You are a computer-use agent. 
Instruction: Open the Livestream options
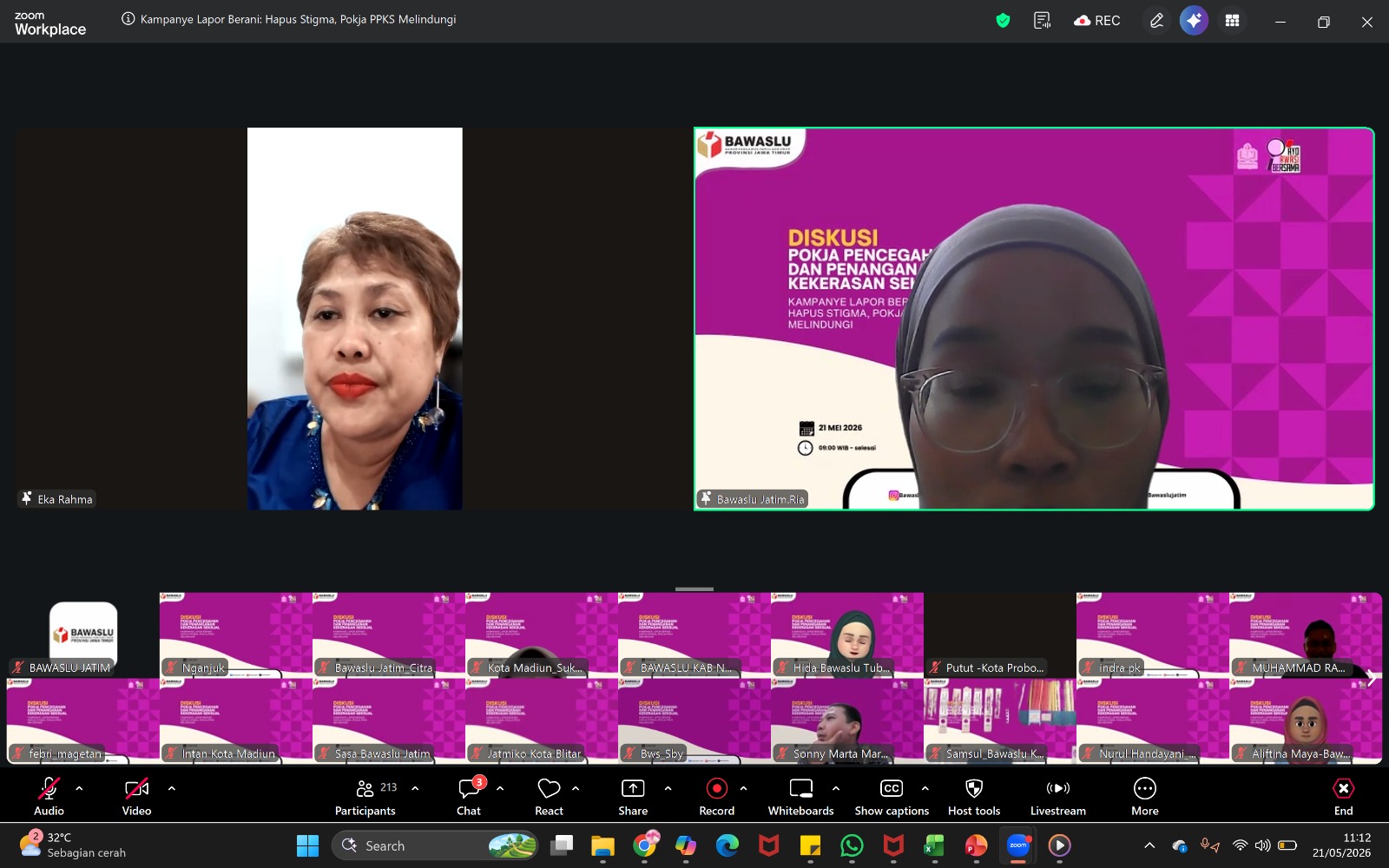point(1058,797)
